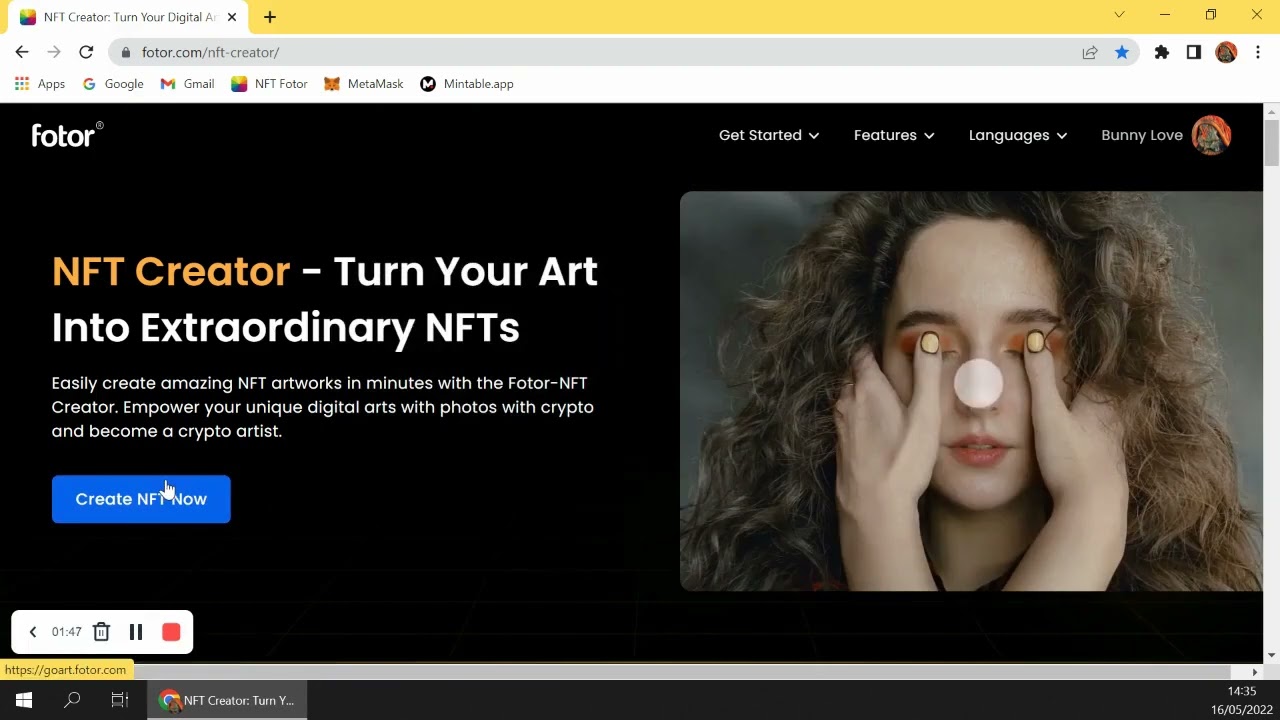Open Chrome three-dot menu
Image resolution: width=1280 pixels, height=720 pixels.
pos(1258,52)
